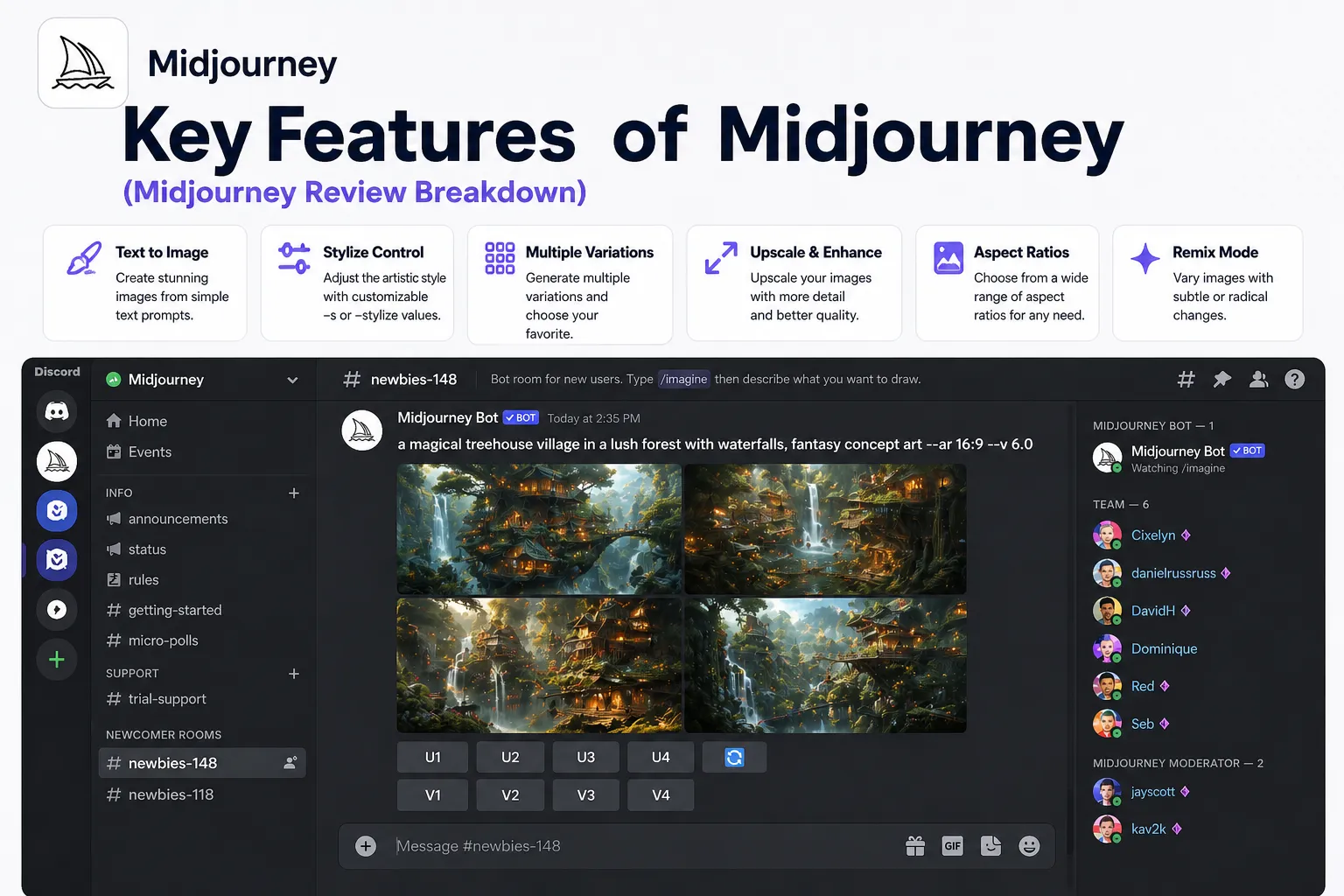Open the top-right treehouse image
The width and height of the screenshot is (1344, 896).
(x=825, y=528)
